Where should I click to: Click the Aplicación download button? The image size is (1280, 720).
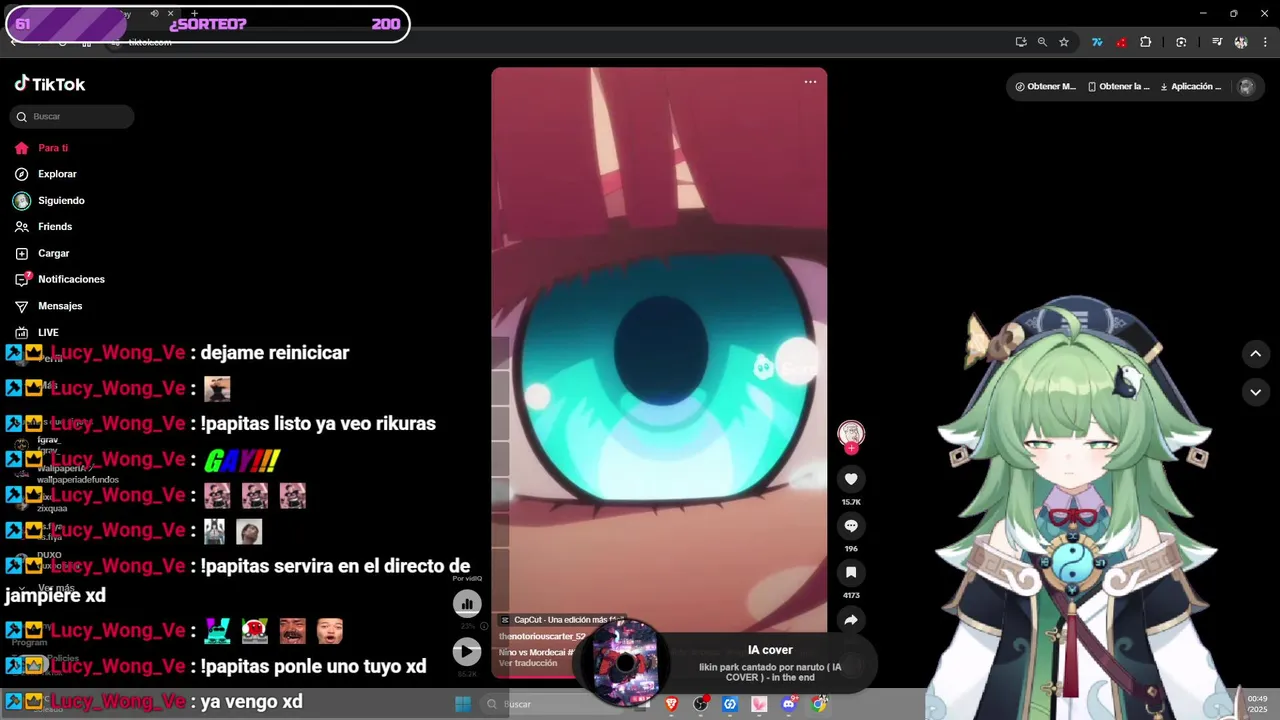click(x=1190, y=87)
